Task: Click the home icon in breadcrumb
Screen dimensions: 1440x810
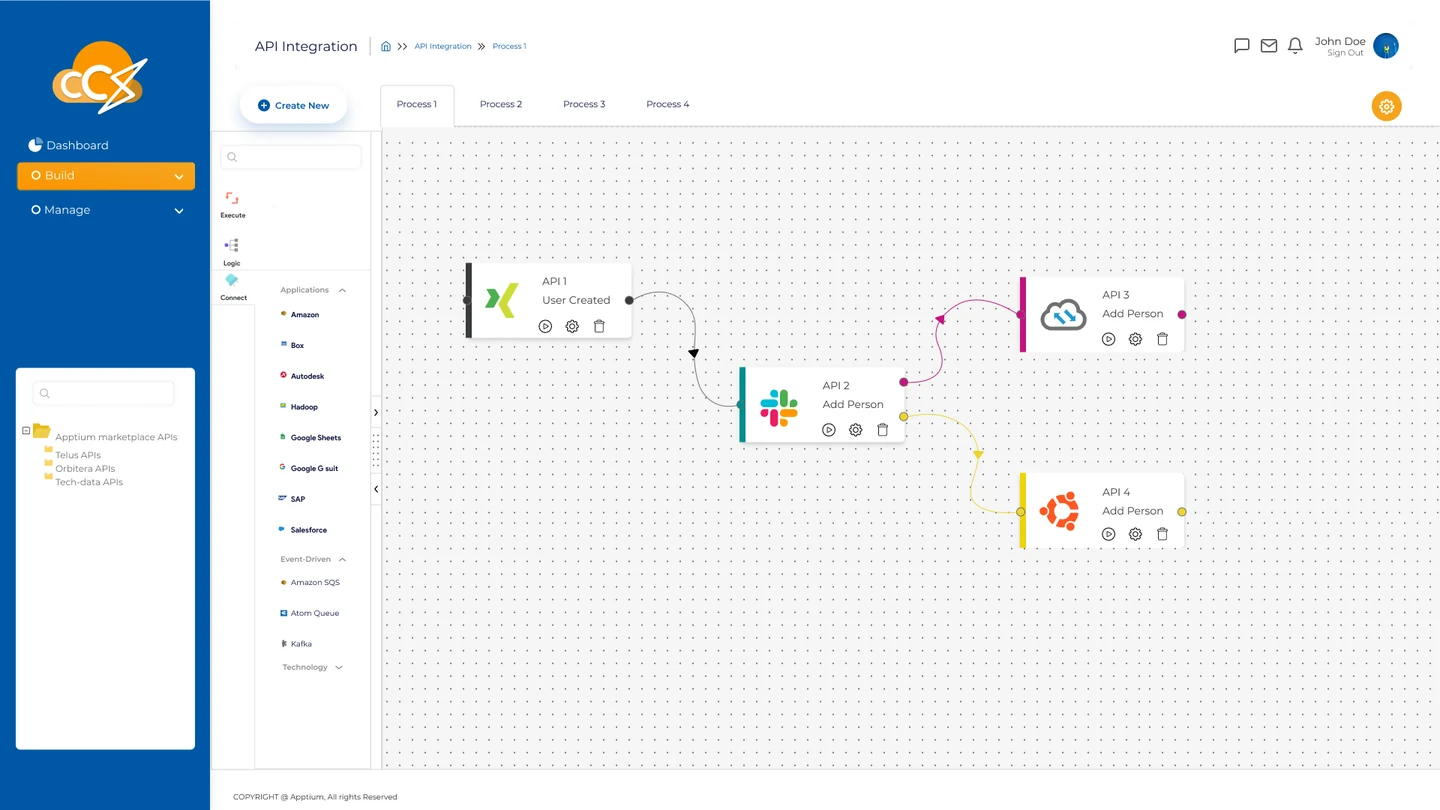Action: (x=386, y=46)
